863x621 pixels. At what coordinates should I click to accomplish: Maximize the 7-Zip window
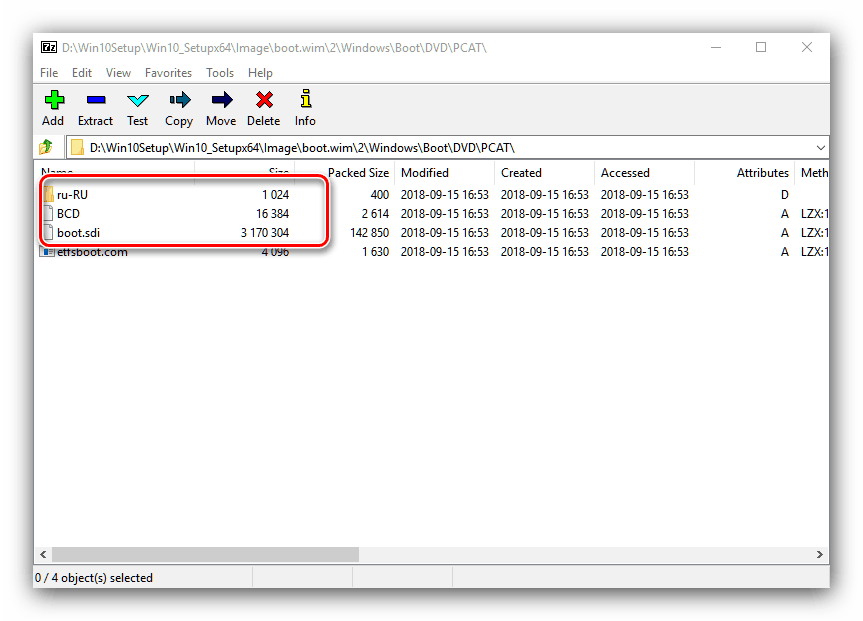(761, 47)
